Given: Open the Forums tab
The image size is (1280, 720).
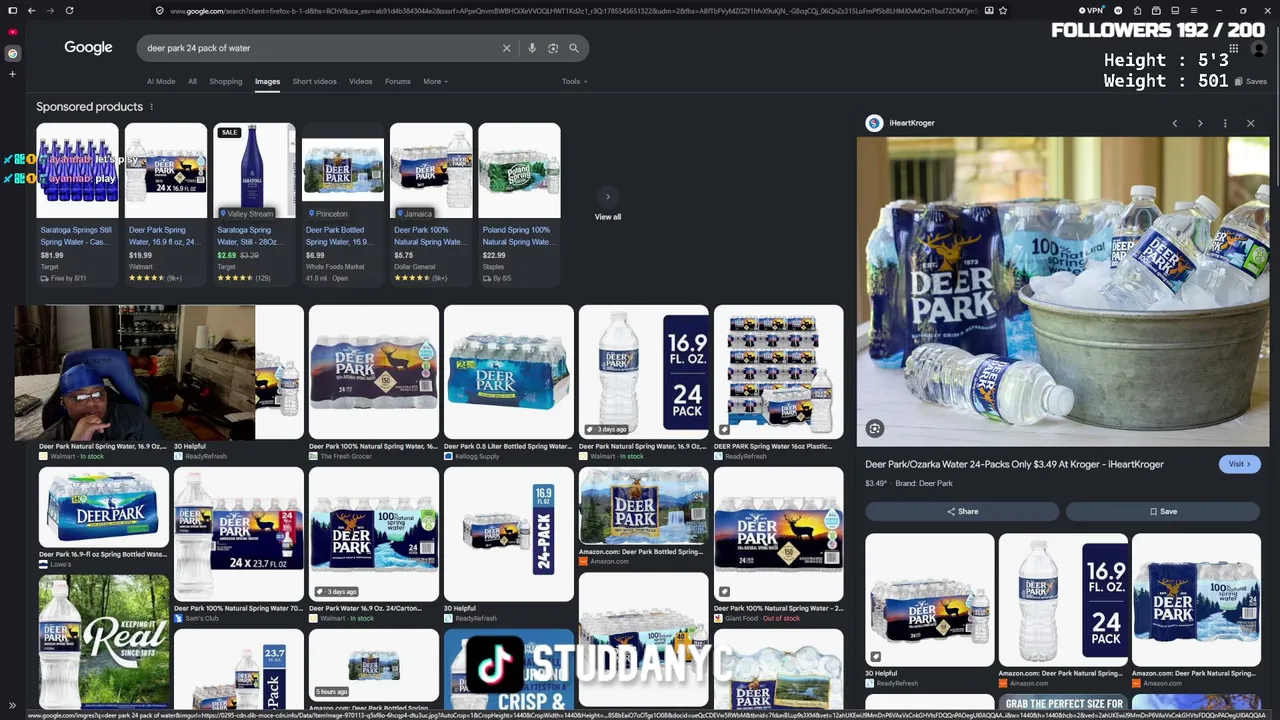Looking at the screenshot, I should pyautogui.click(x=398, y=82).
